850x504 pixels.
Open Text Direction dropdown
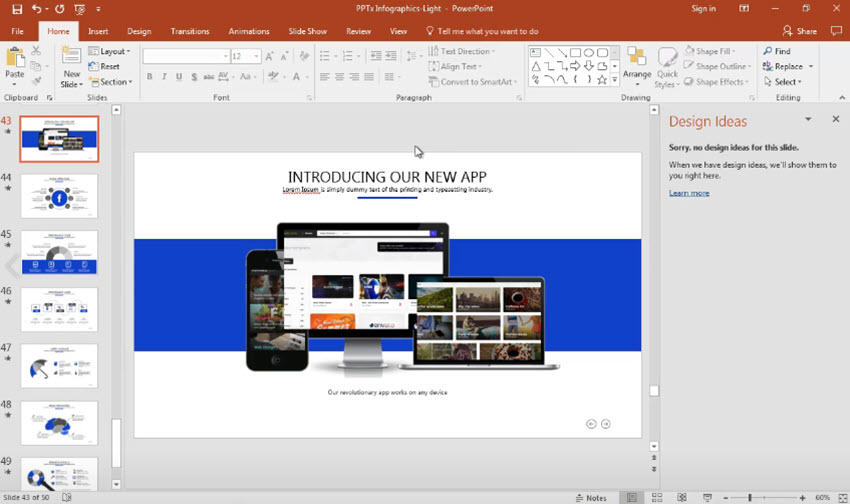(461, 51)
